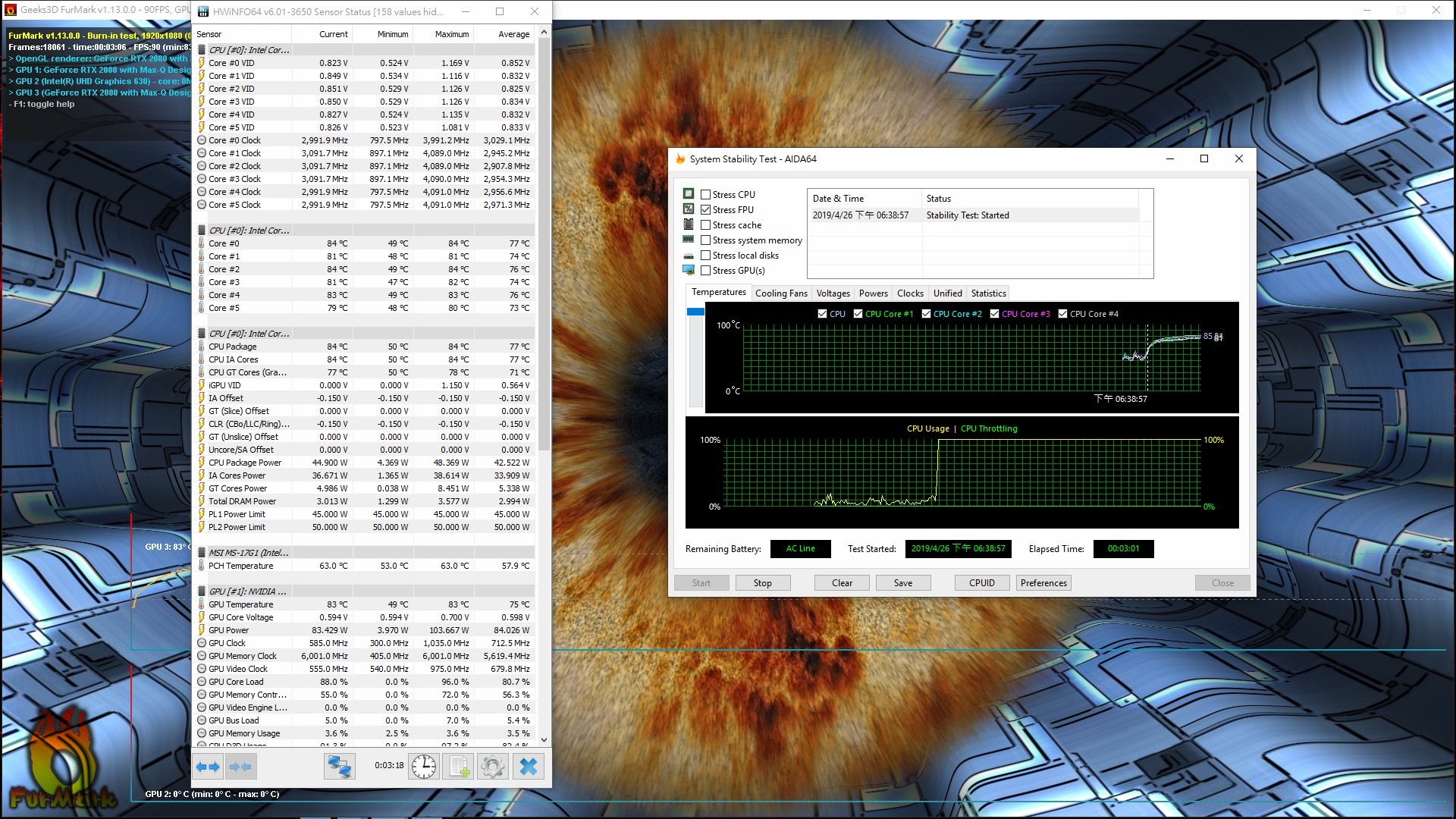Switch to the Powers tab
The height and width of the screenshot is (819, 1456).
tap(873, 293)
